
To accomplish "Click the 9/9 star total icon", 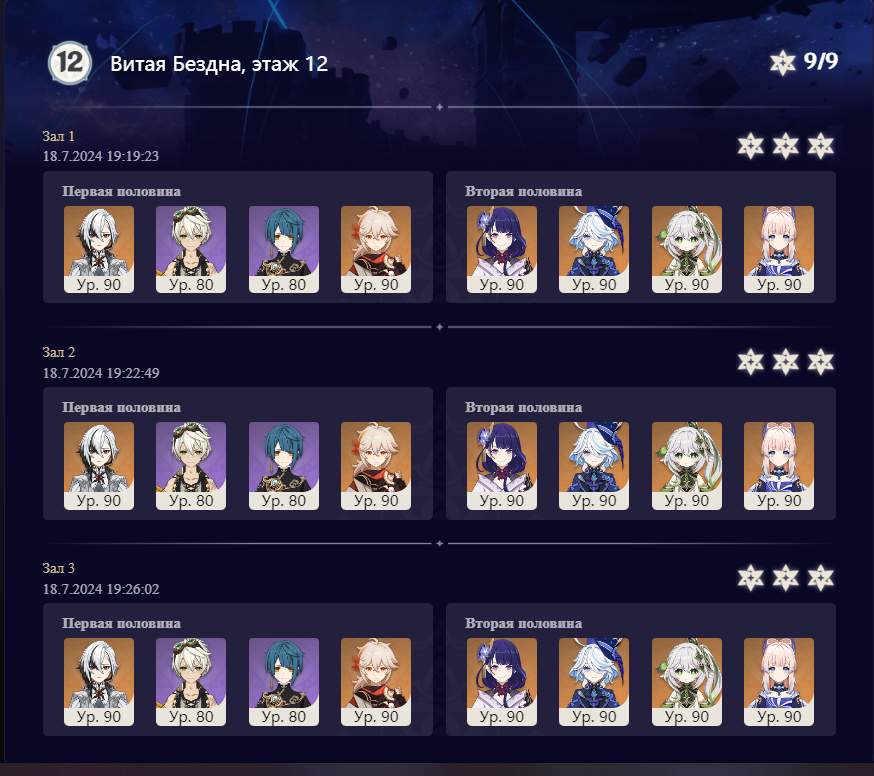I will [x=783, y=62].
